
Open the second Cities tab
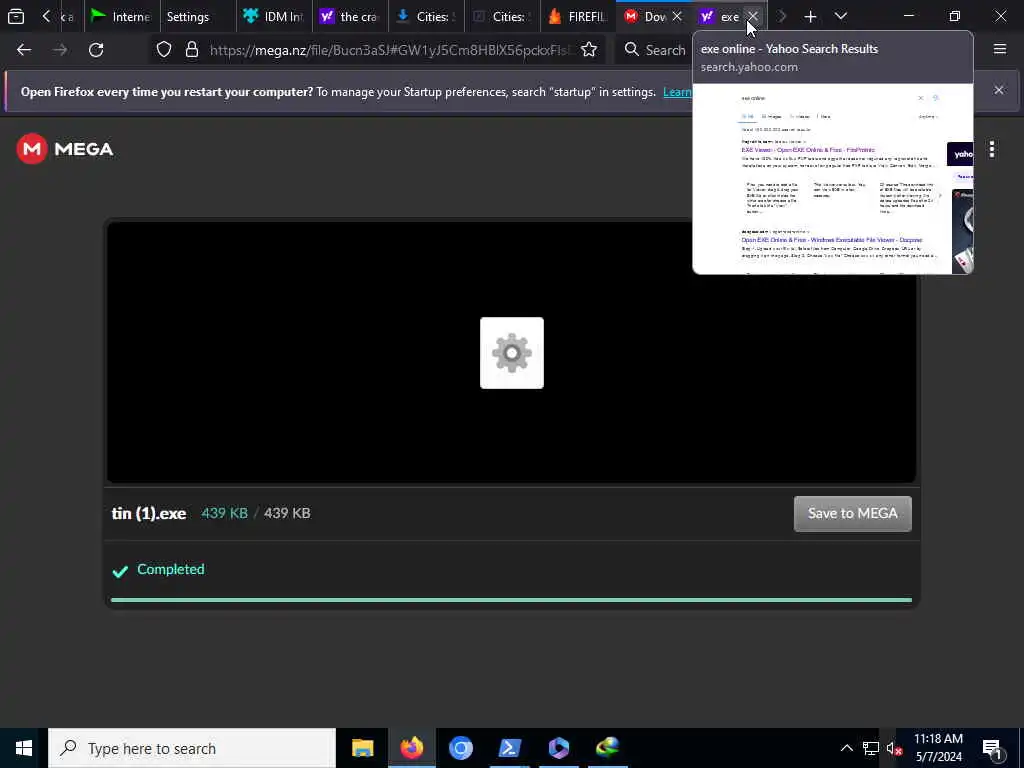click(x=502, y=16)
